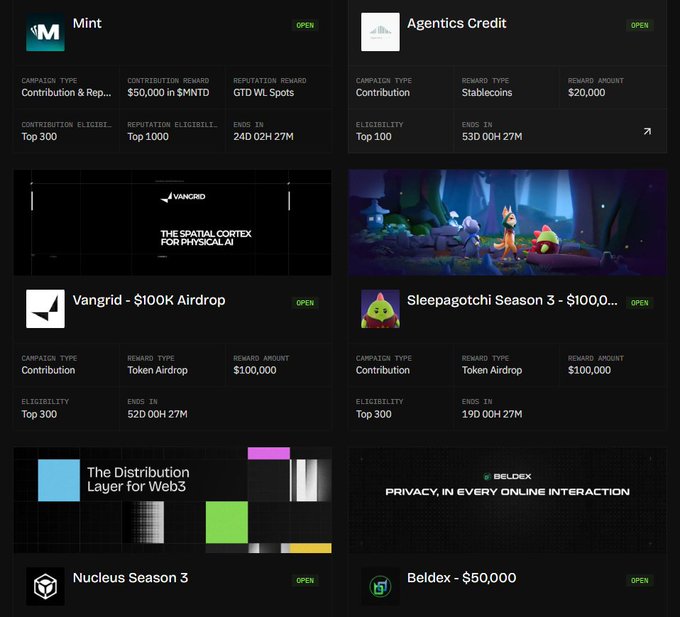Viewport: 680px width, 617px height.
Task: Click Agentics Credit '$20,000' reward amount
Action: coord(587,92)
